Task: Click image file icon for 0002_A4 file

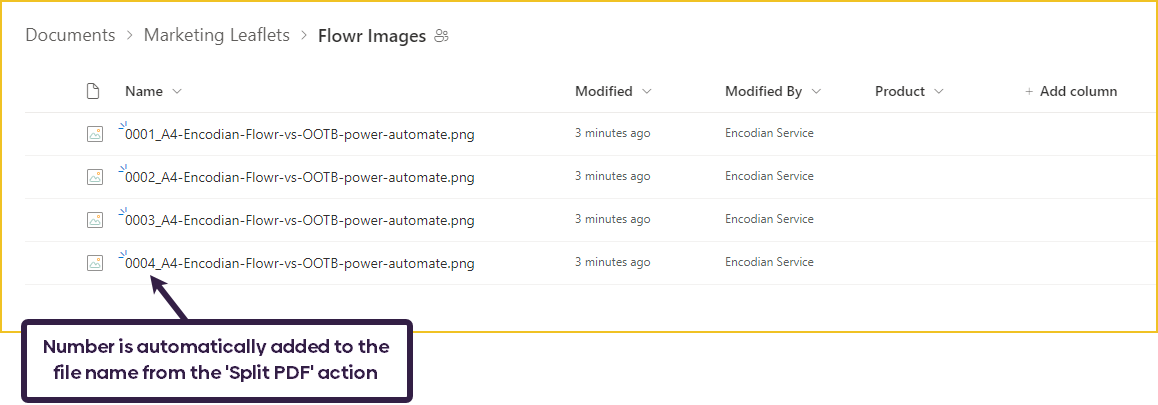Action: (95, 177)
